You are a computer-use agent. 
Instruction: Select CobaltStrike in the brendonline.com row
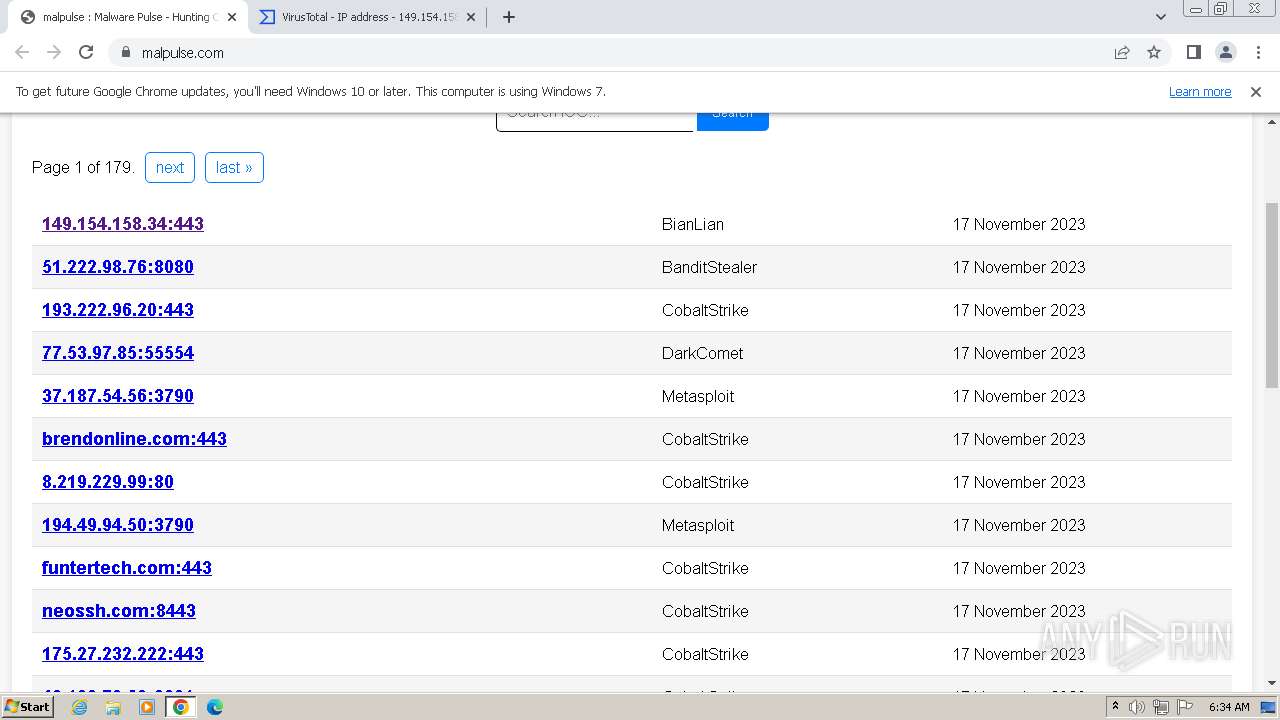(x=705, y=439)
